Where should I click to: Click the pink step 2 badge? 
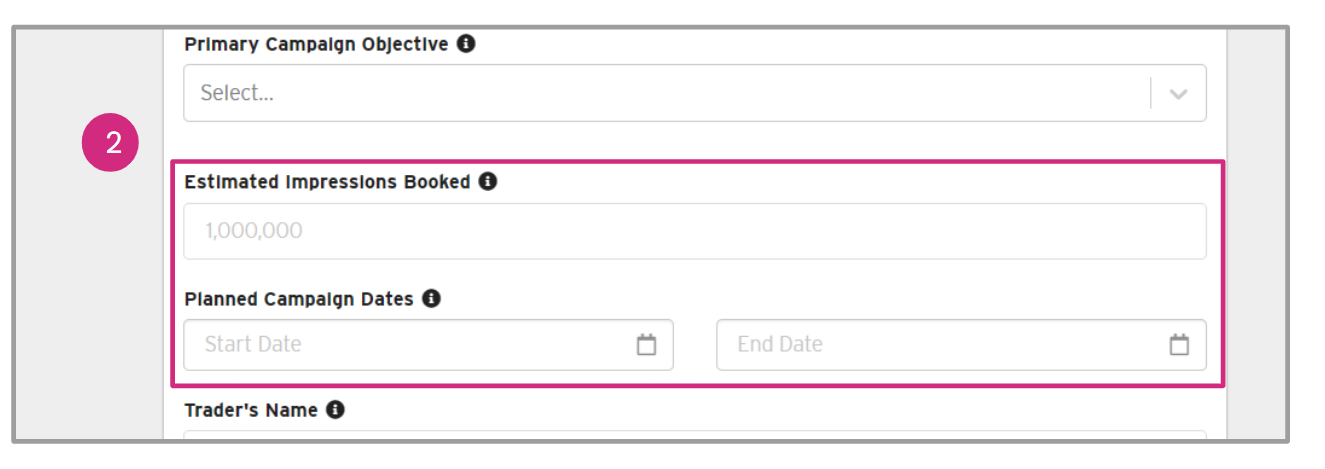[109, 144]
